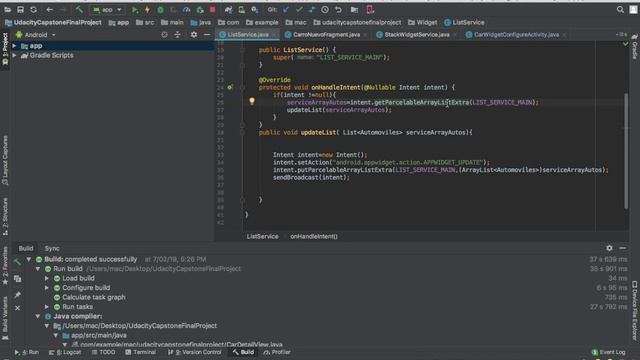
Task: Open the Run tool window button
Action: pyautogui.click(x=27, y=352)
